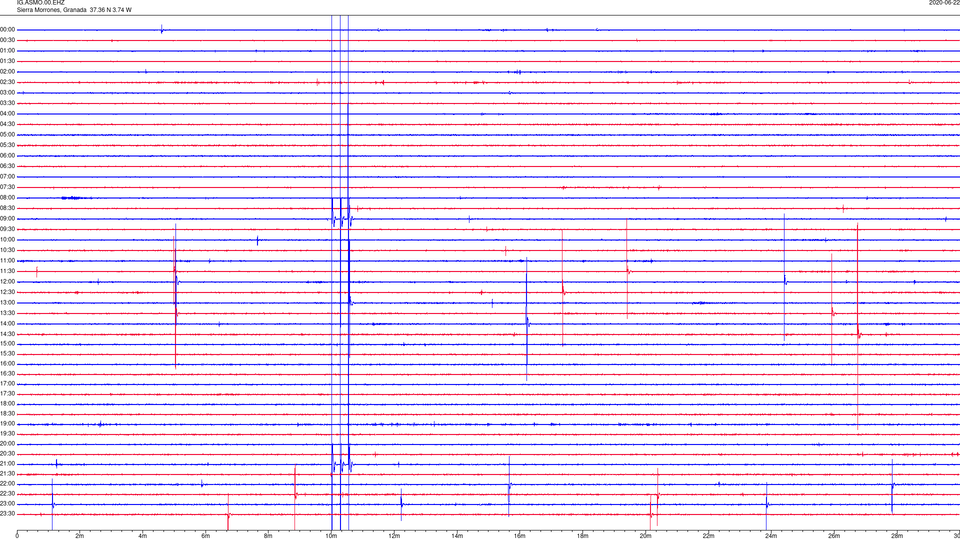
Task: Select the 12:30 time label
Action: click(8, 292)
